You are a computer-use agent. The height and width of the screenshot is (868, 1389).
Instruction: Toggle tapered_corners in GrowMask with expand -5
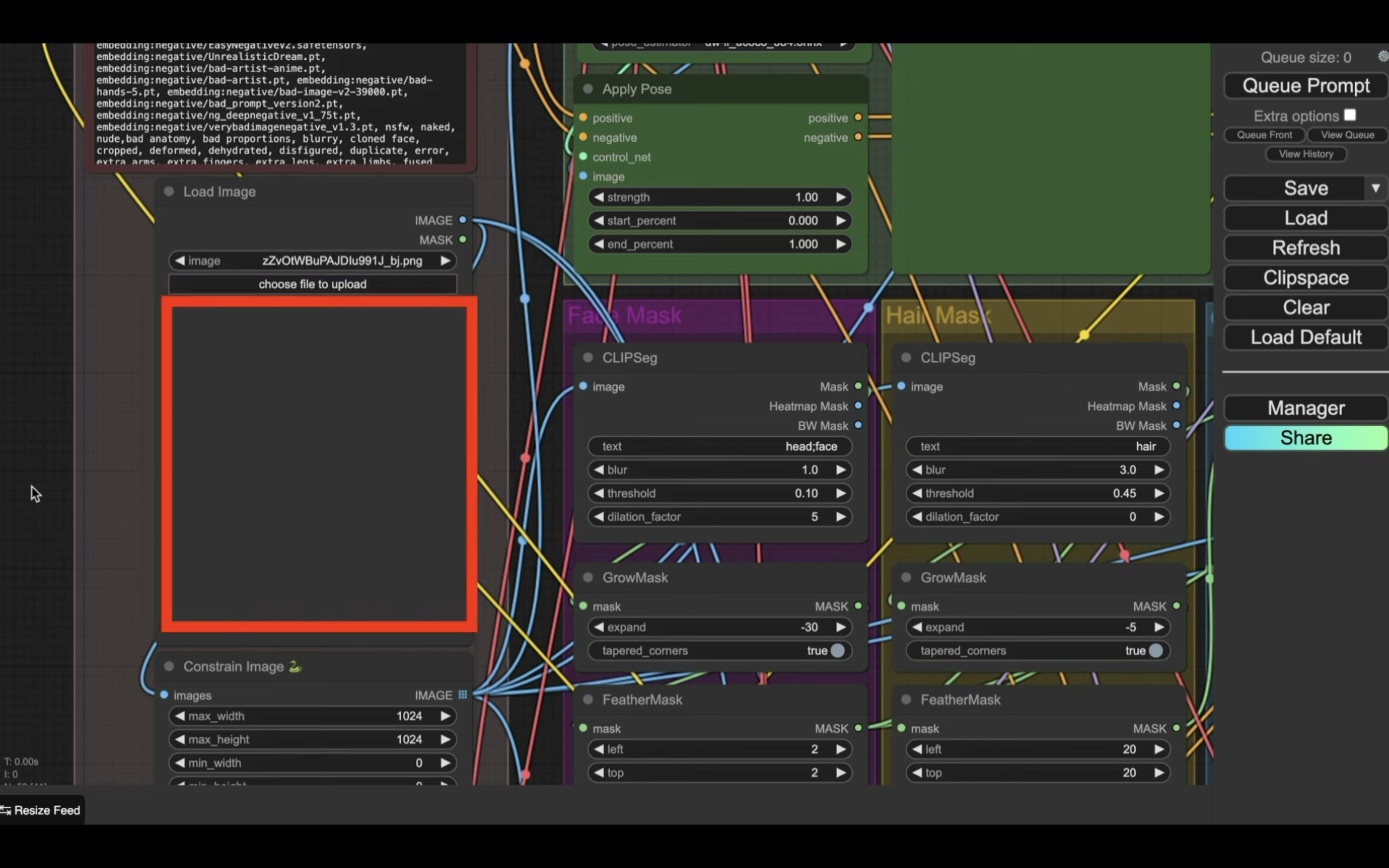1038,651
